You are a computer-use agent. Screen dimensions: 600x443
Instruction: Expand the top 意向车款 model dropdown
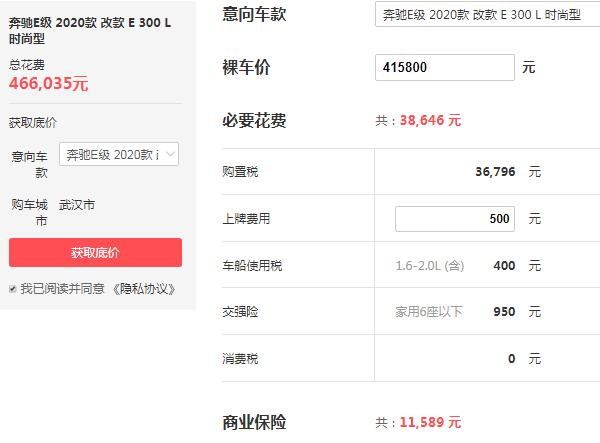487,15
